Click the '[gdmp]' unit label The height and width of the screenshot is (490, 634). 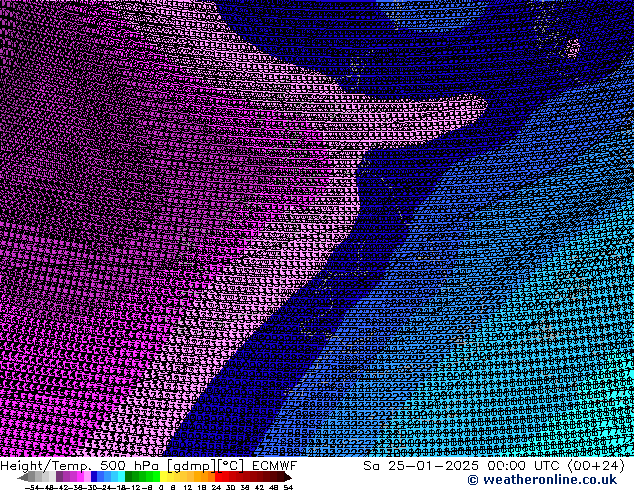pos(191,466)
